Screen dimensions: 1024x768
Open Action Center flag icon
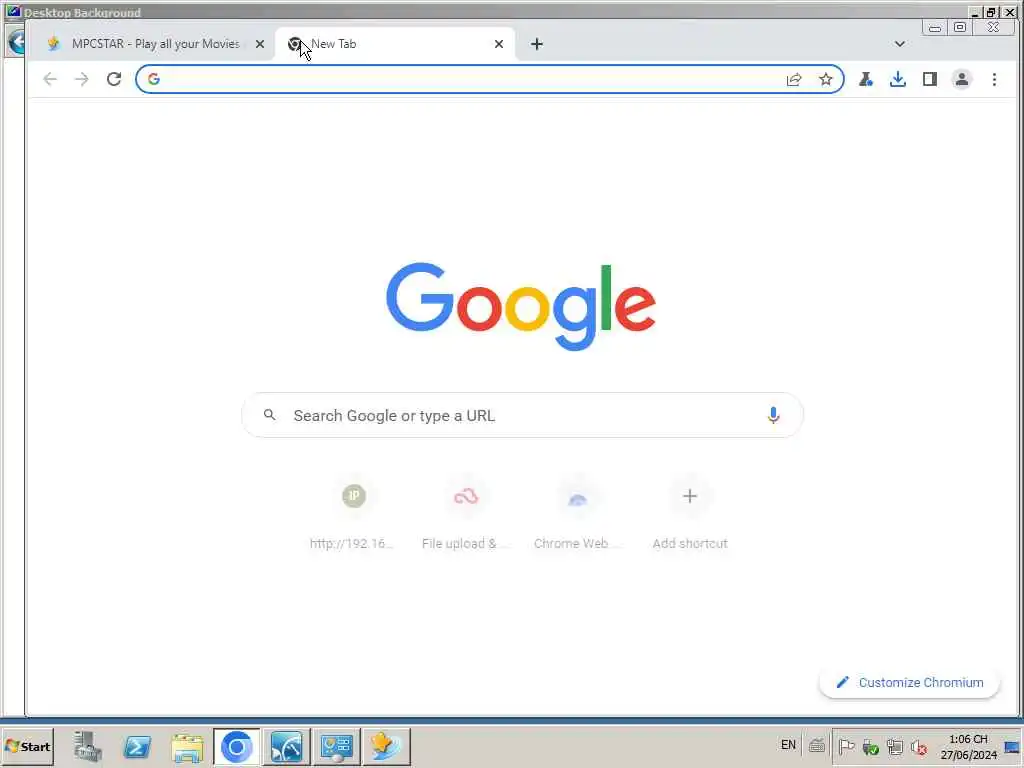pos(846,746)
